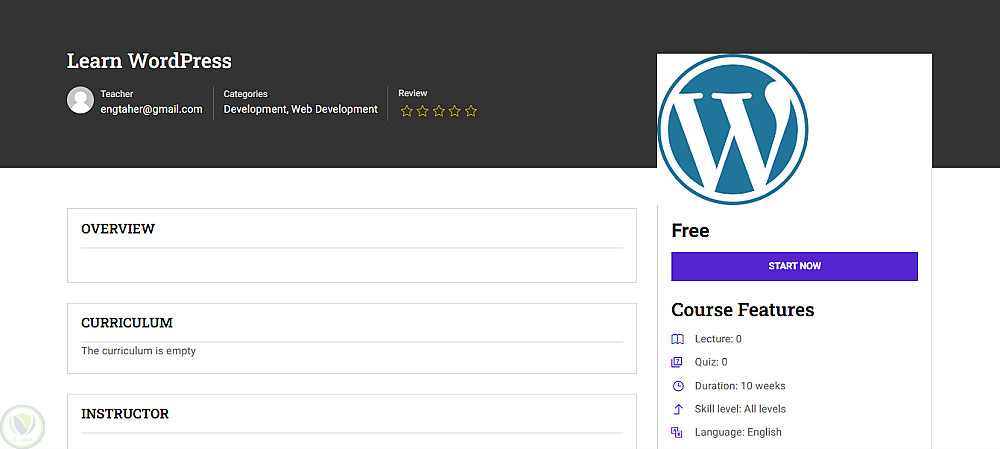Image resolution: width=1000 pixels, height=449 pixels.
Task: Open the WordPress logo course thumbnail
Action: tap(733, 129)
